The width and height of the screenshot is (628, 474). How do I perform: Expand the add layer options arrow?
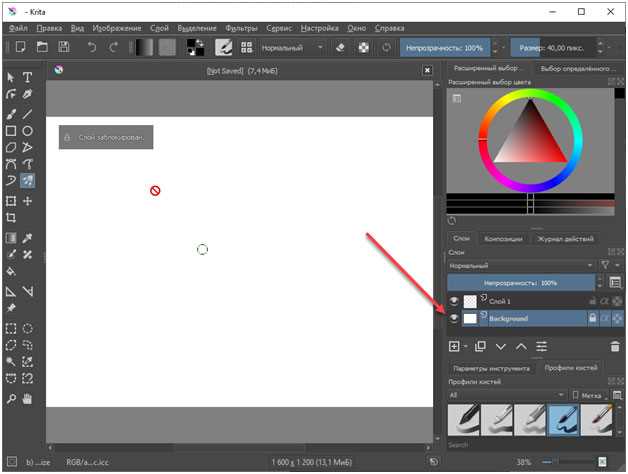pyautogui.click(x=465, y=346)
